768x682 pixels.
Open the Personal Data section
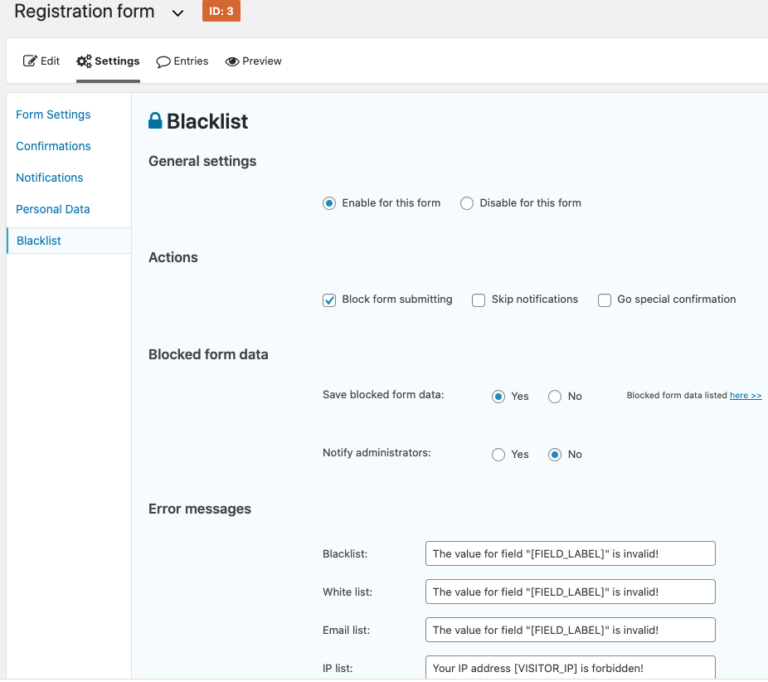click(x=52, y=209)
